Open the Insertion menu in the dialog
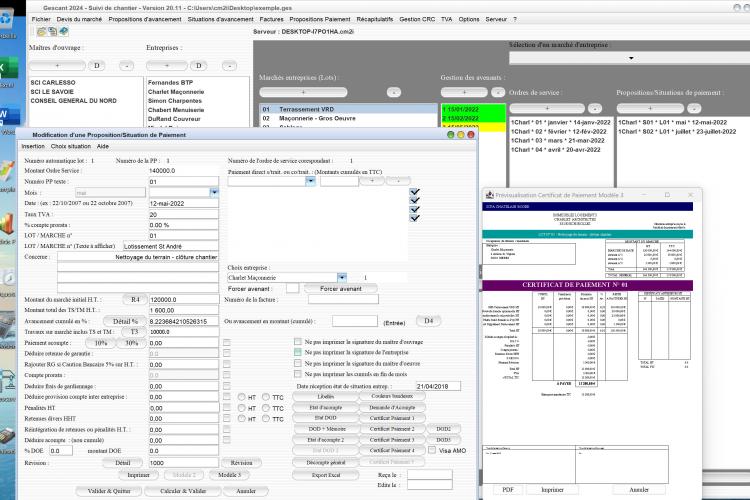 tap(33, 146)
